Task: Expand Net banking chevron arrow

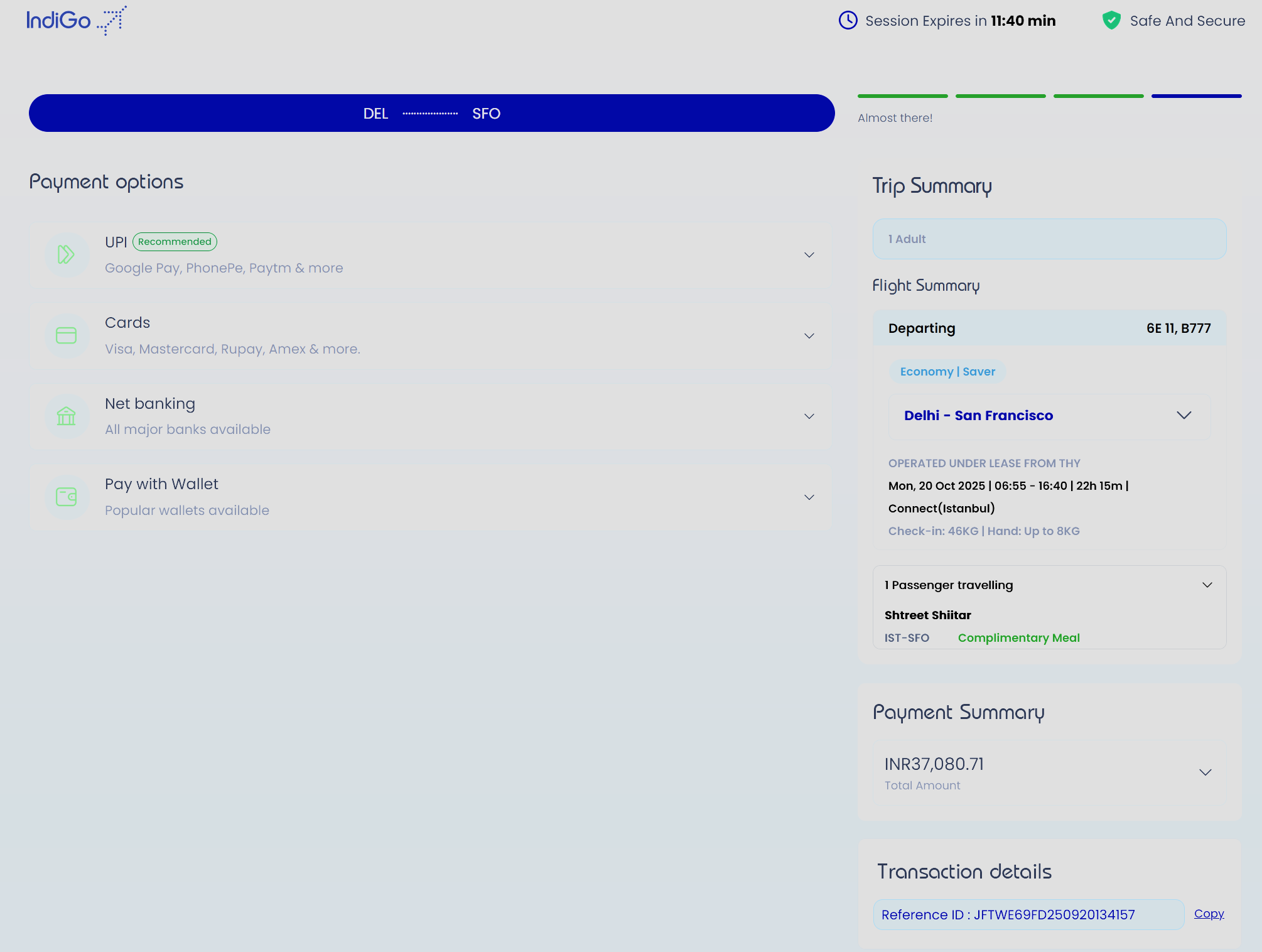Action: pyautogui.click(x=809, y=416)
